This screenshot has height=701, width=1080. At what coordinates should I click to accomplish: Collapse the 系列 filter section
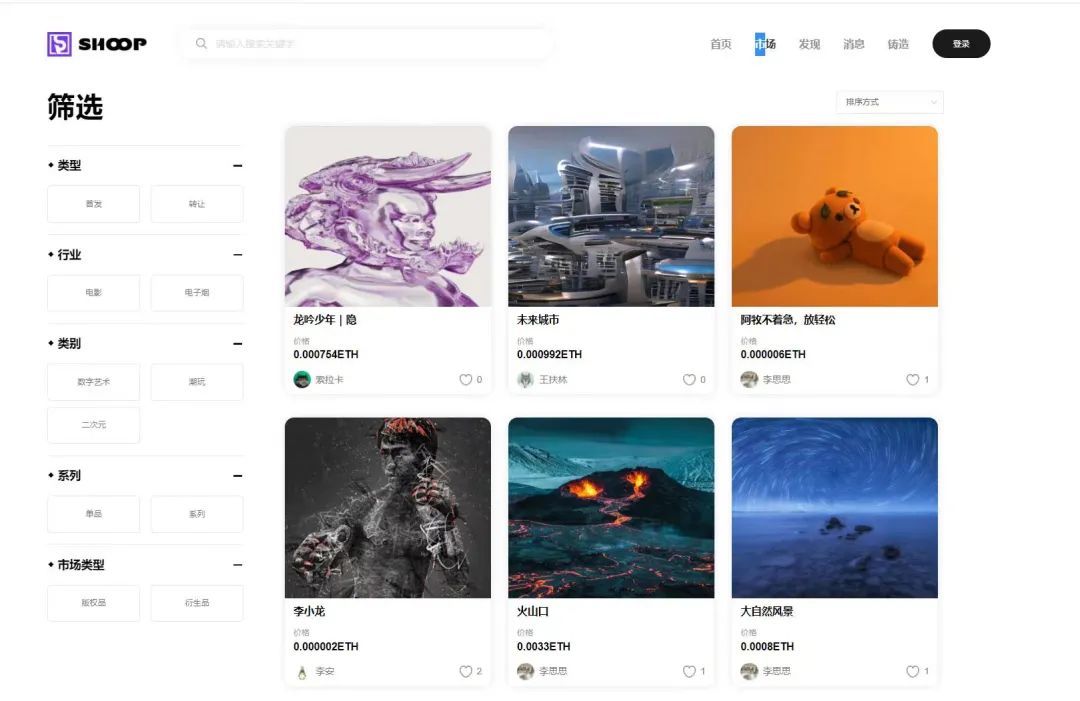[x=238, y=476]
